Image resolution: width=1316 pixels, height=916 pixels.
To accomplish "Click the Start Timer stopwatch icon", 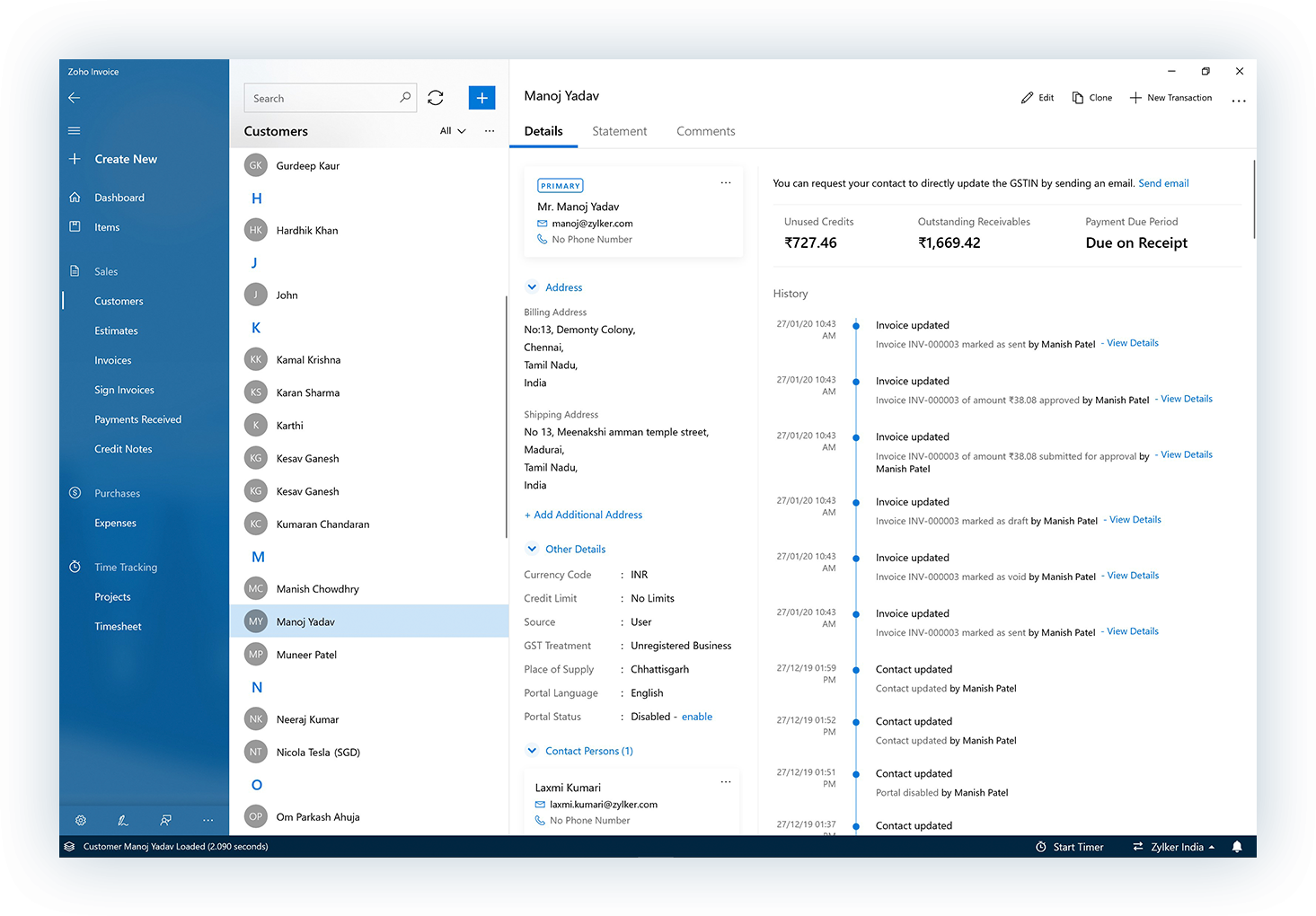I will pyautogui.click(x=1041, y=846).
